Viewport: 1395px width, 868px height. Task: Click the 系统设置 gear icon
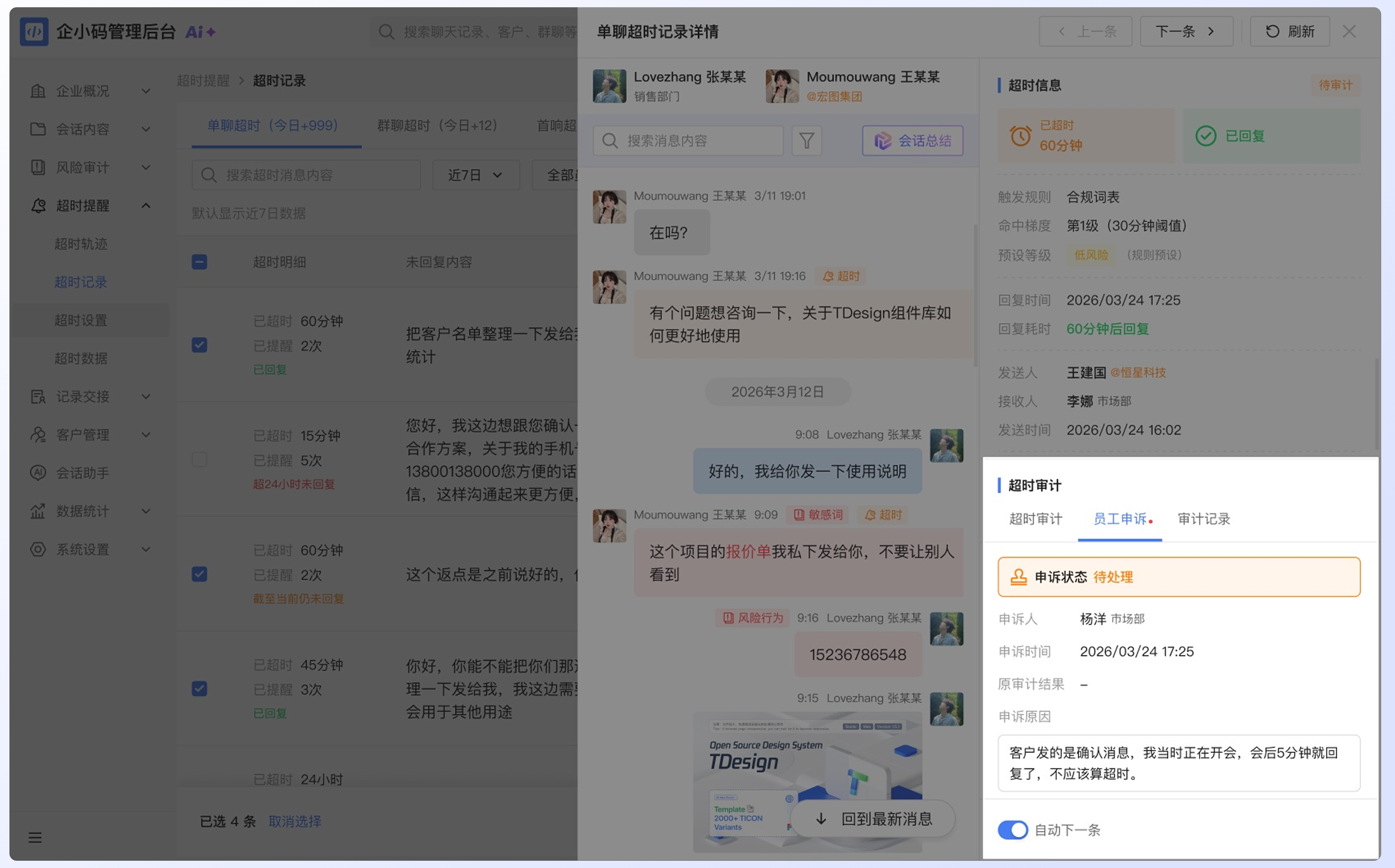[38, 549]
